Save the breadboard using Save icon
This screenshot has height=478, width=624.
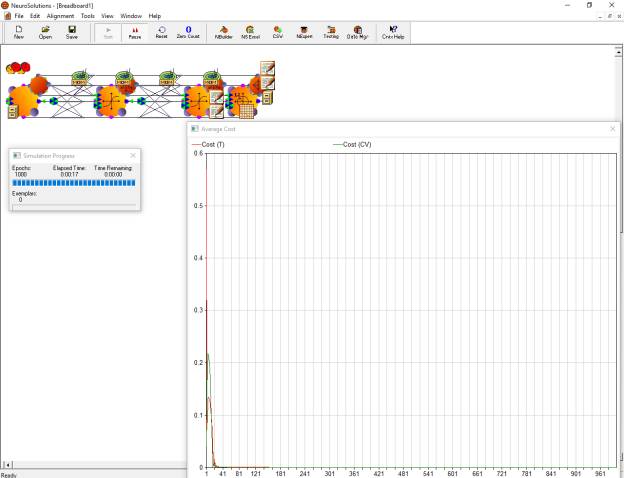click(x=72, y=32)
